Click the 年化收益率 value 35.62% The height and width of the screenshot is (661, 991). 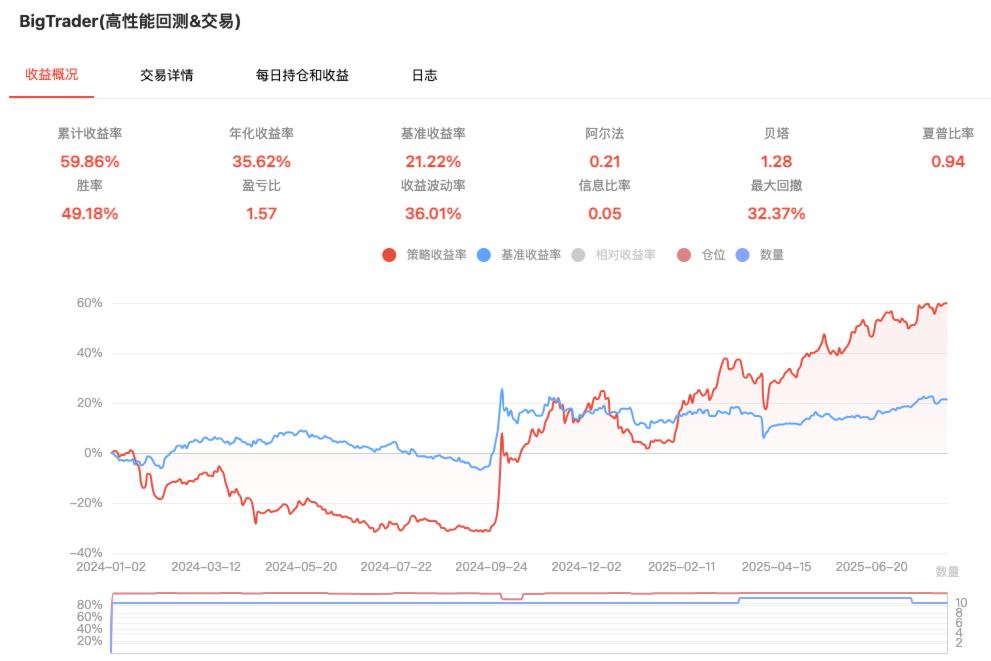coord(261,161)
